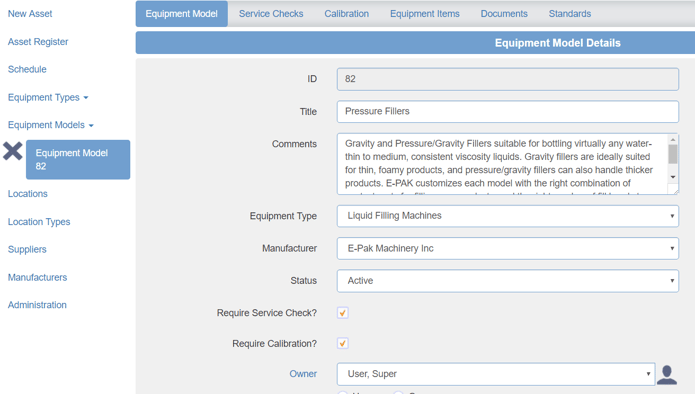This screenshot has height=394, width=695.
Task: Click Comments scrollbar up arrow
Action: click(x=673, y=140)
